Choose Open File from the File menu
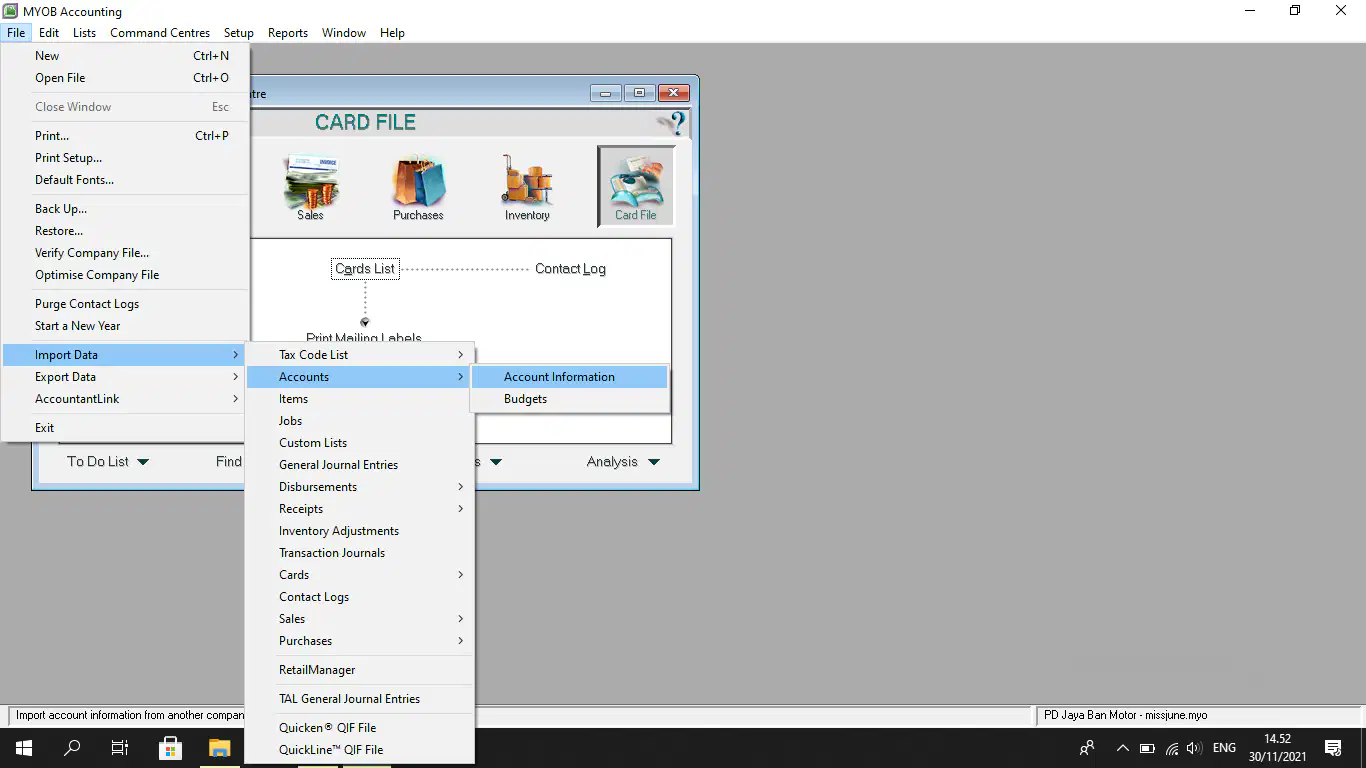Screen dimensions: 1366x768 [x=125, y=78]
